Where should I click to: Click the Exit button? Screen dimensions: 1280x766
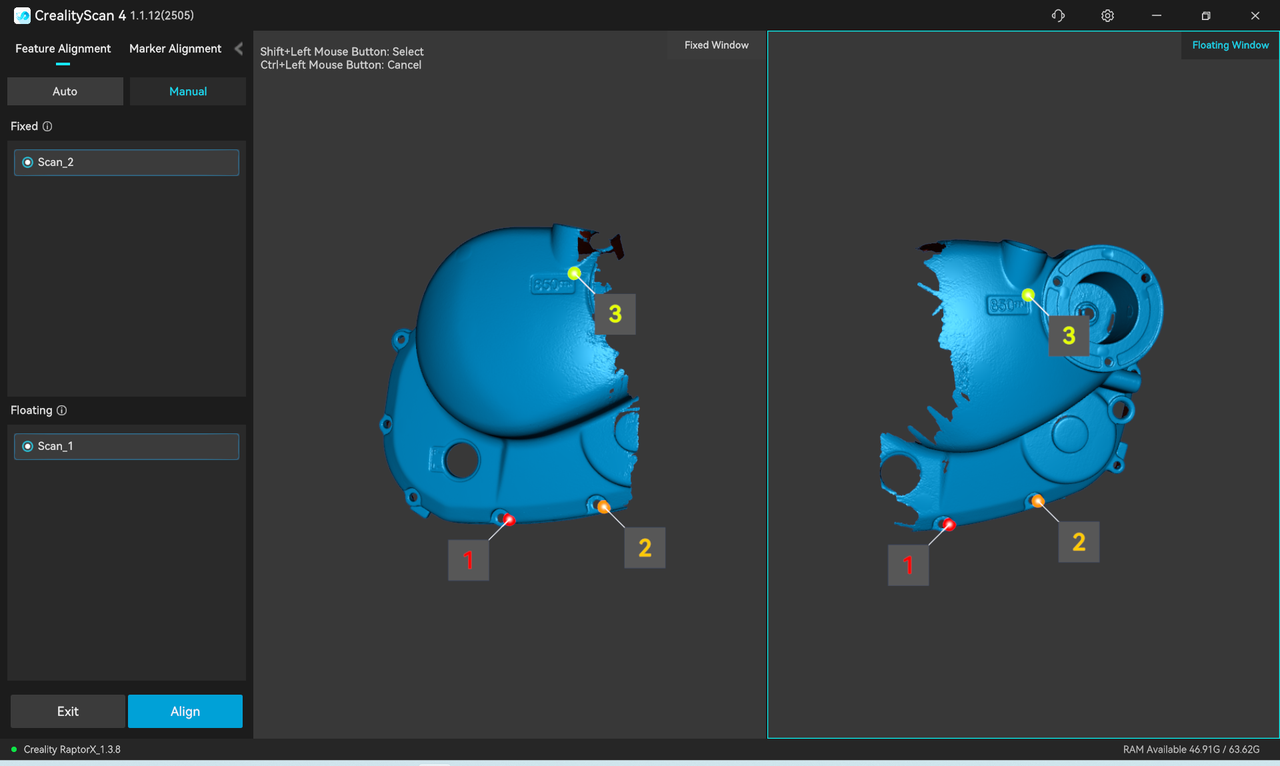(x=68, y=711)
